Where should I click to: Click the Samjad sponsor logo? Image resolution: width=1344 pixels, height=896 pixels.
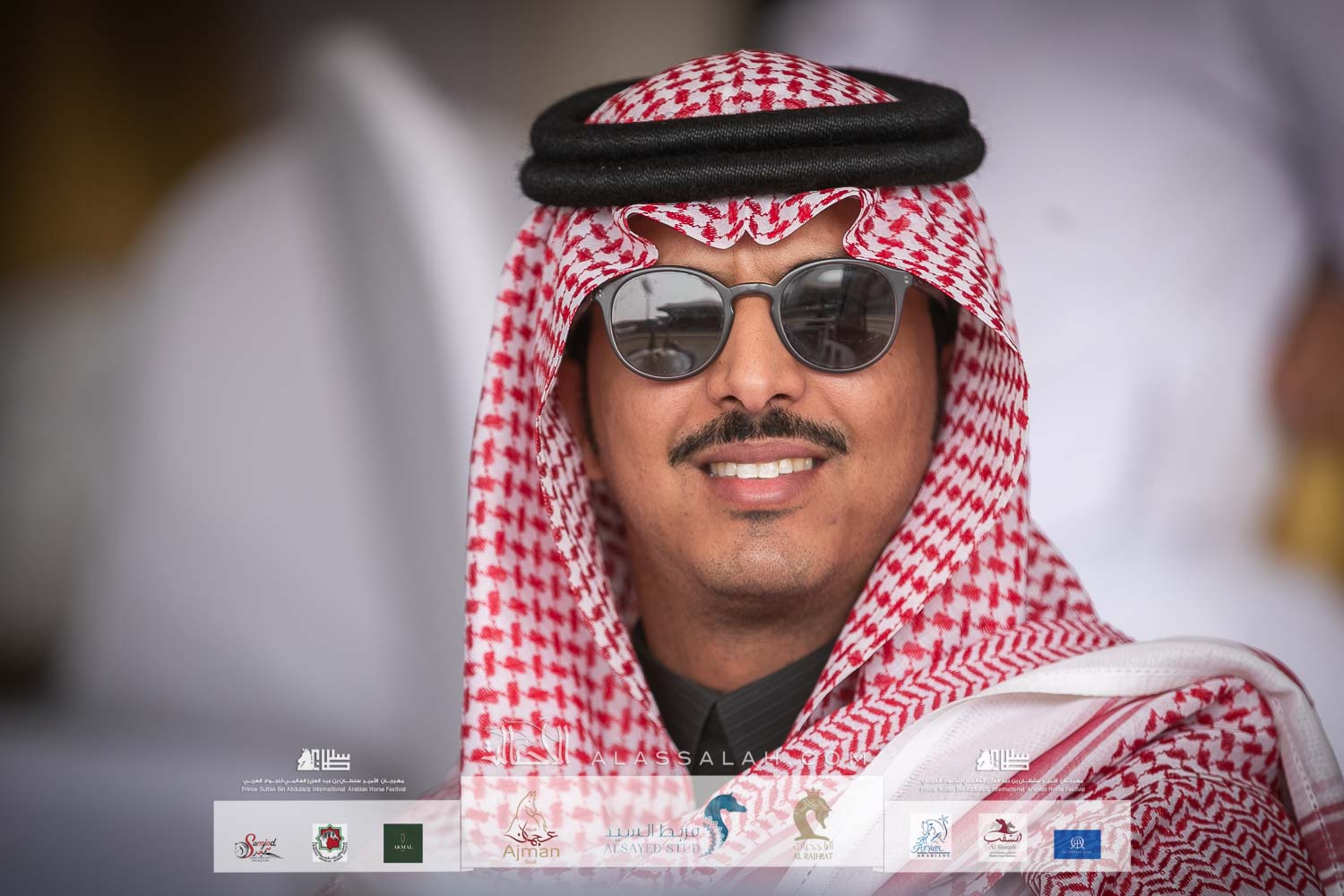[256, 843]
